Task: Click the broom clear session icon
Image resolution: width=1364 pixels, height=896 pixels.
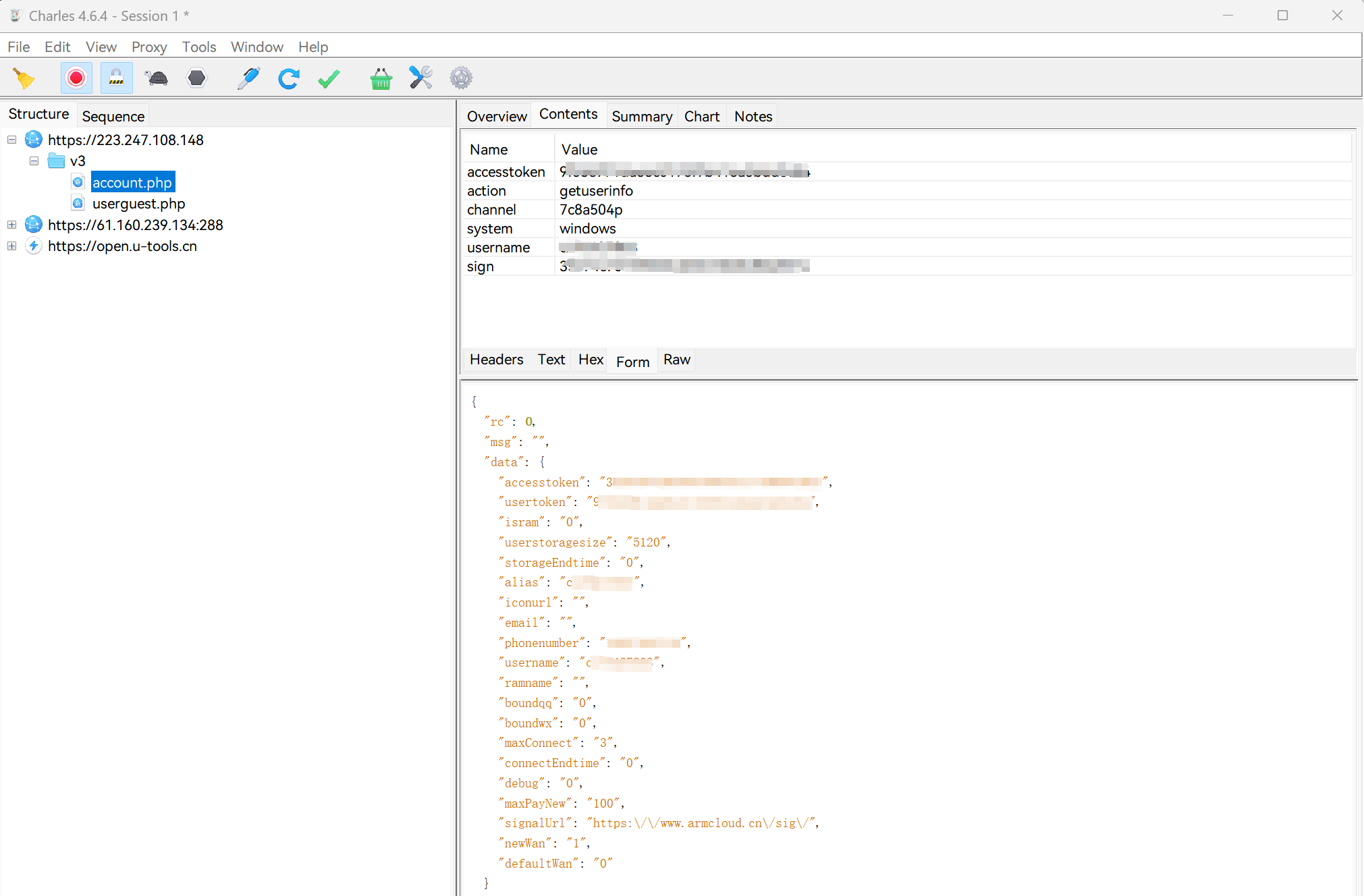Action: [24, 78]
